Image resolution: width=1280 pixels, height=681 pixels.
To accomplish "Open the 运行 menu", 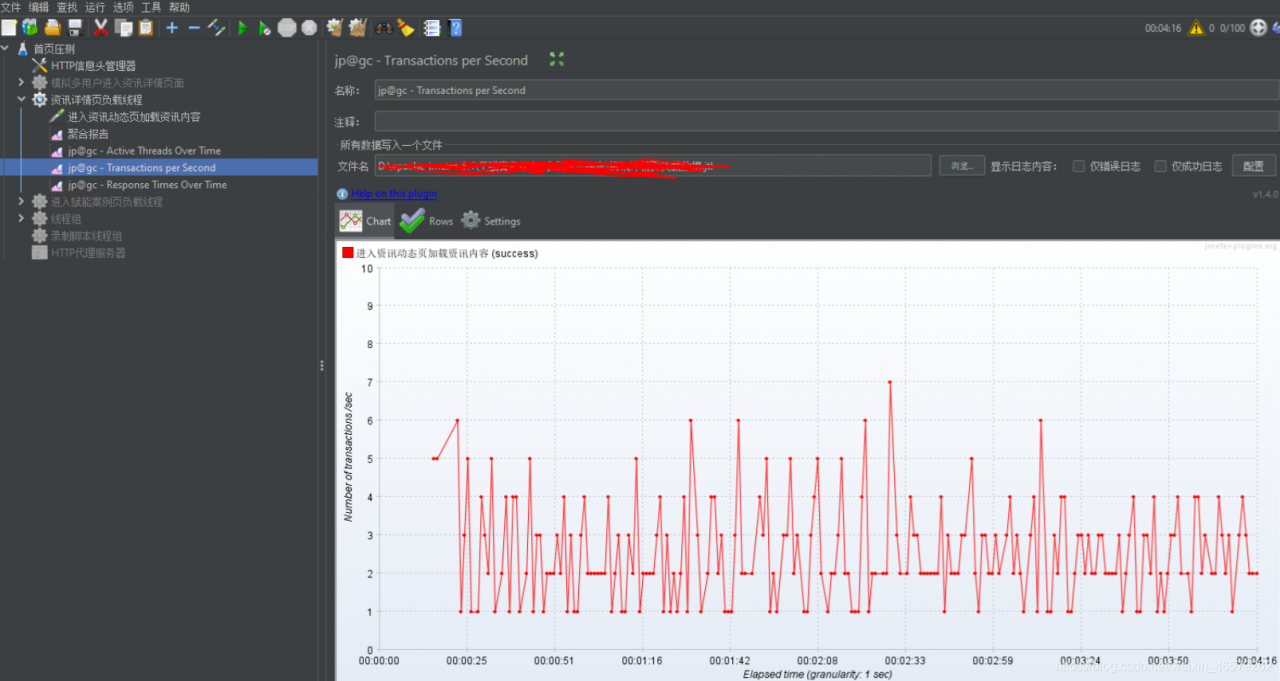I will pos(95,7).
